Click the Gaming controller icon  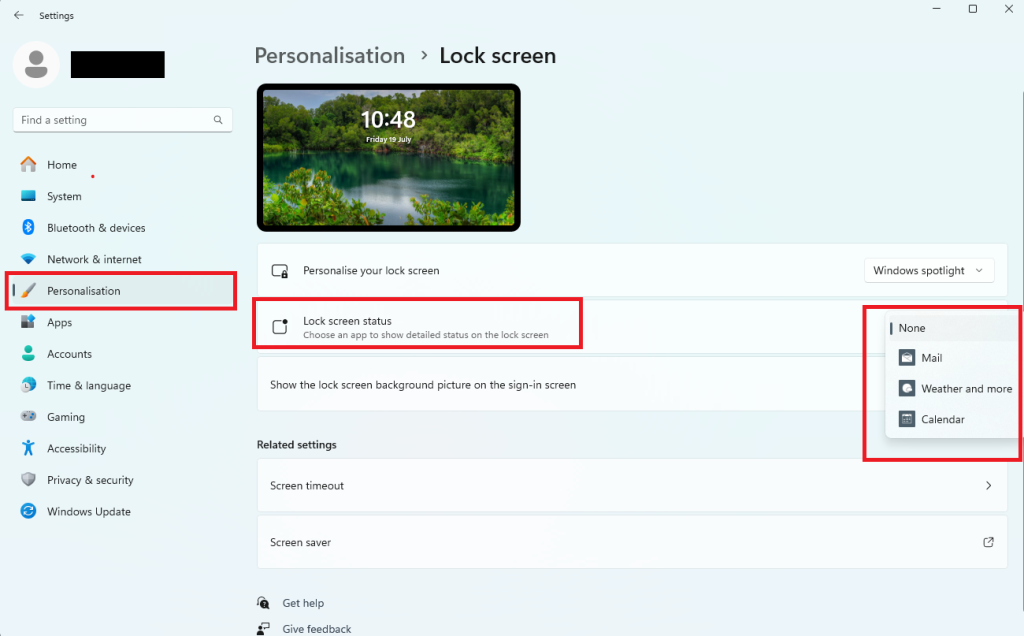[x=28, y=416]
